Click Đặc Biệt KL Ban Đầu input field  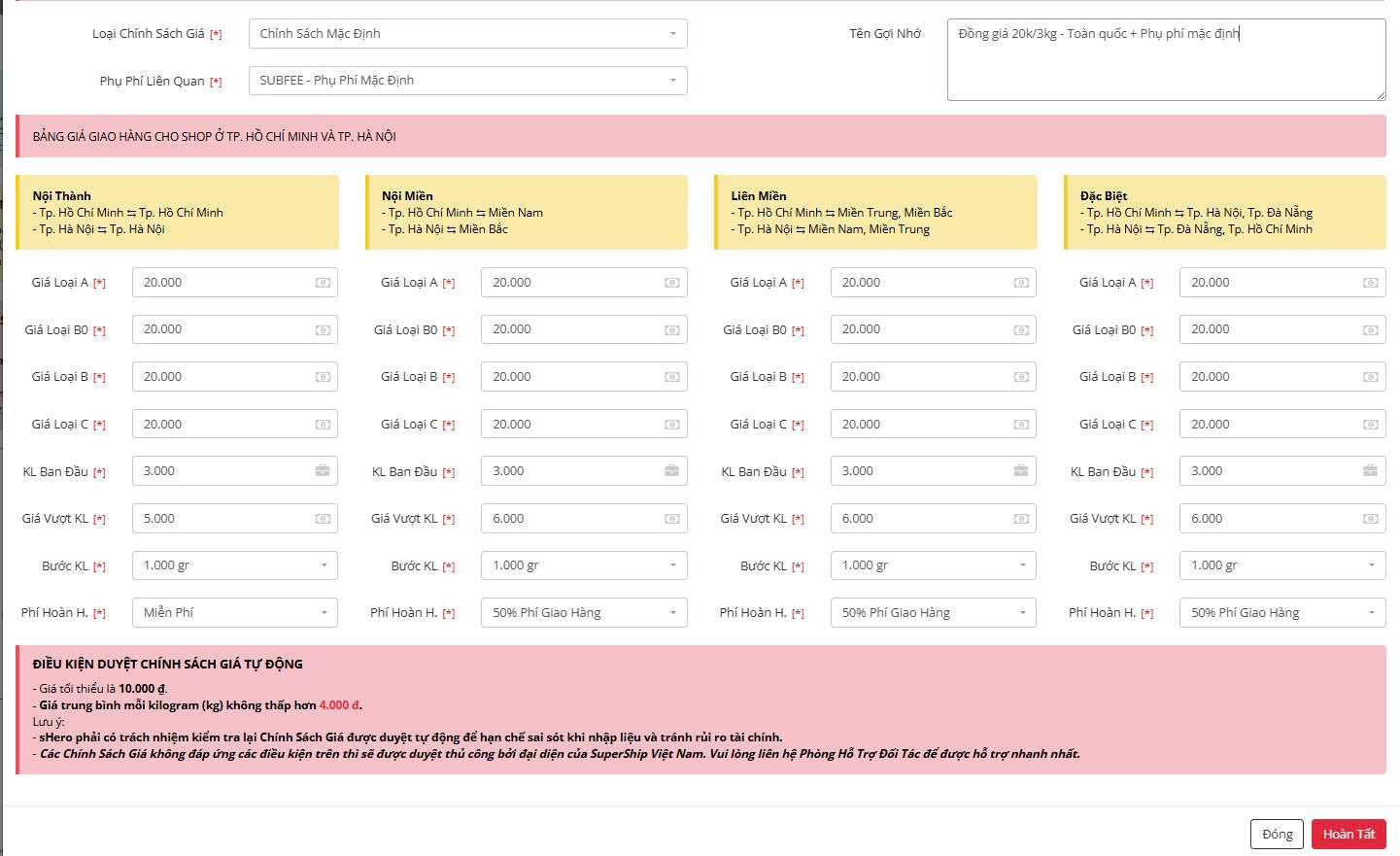pyautogui.click(x=1282, y=471)
